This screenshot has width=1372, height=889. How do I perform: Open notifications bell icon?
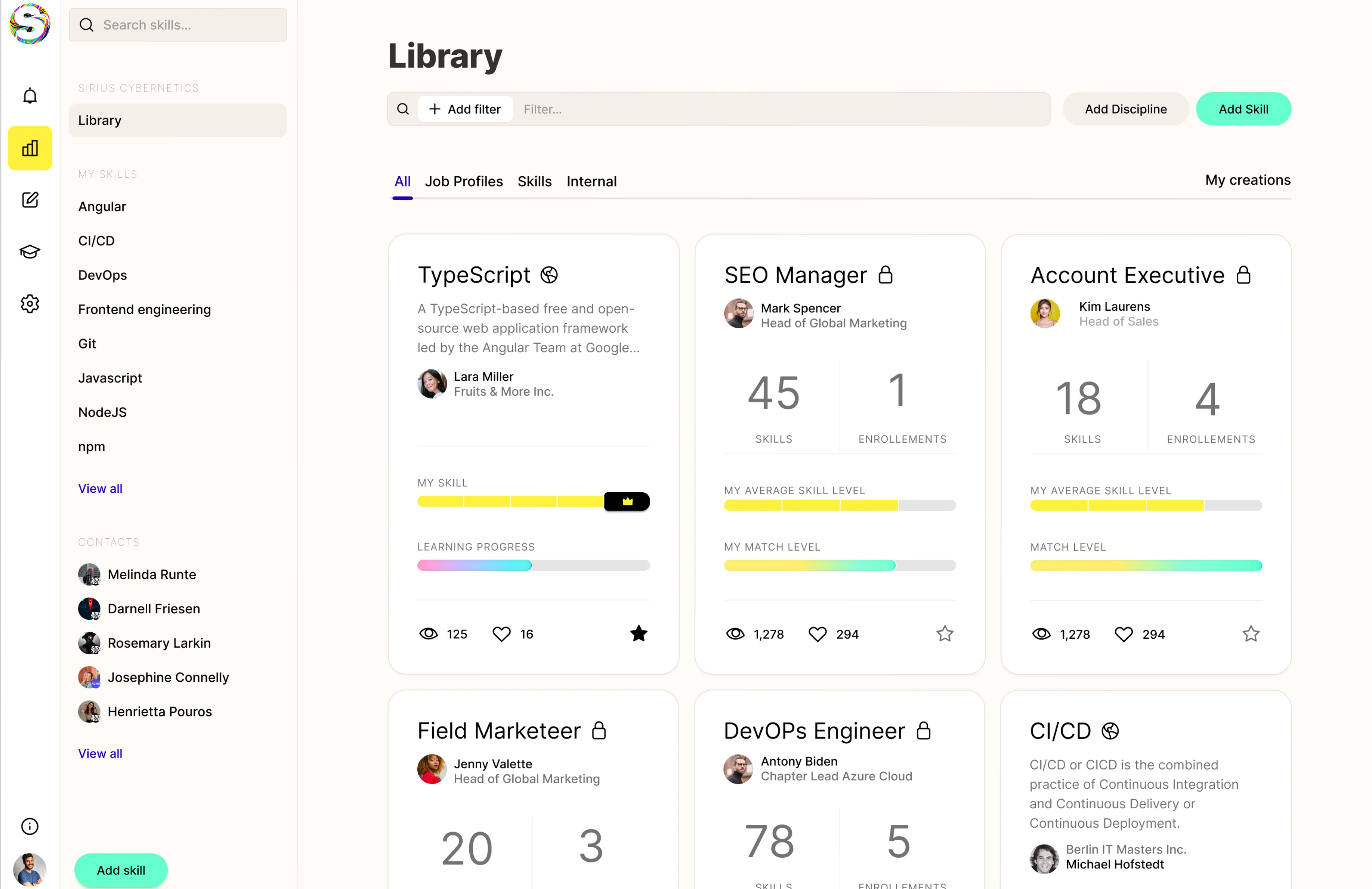[x=30, y=96]
